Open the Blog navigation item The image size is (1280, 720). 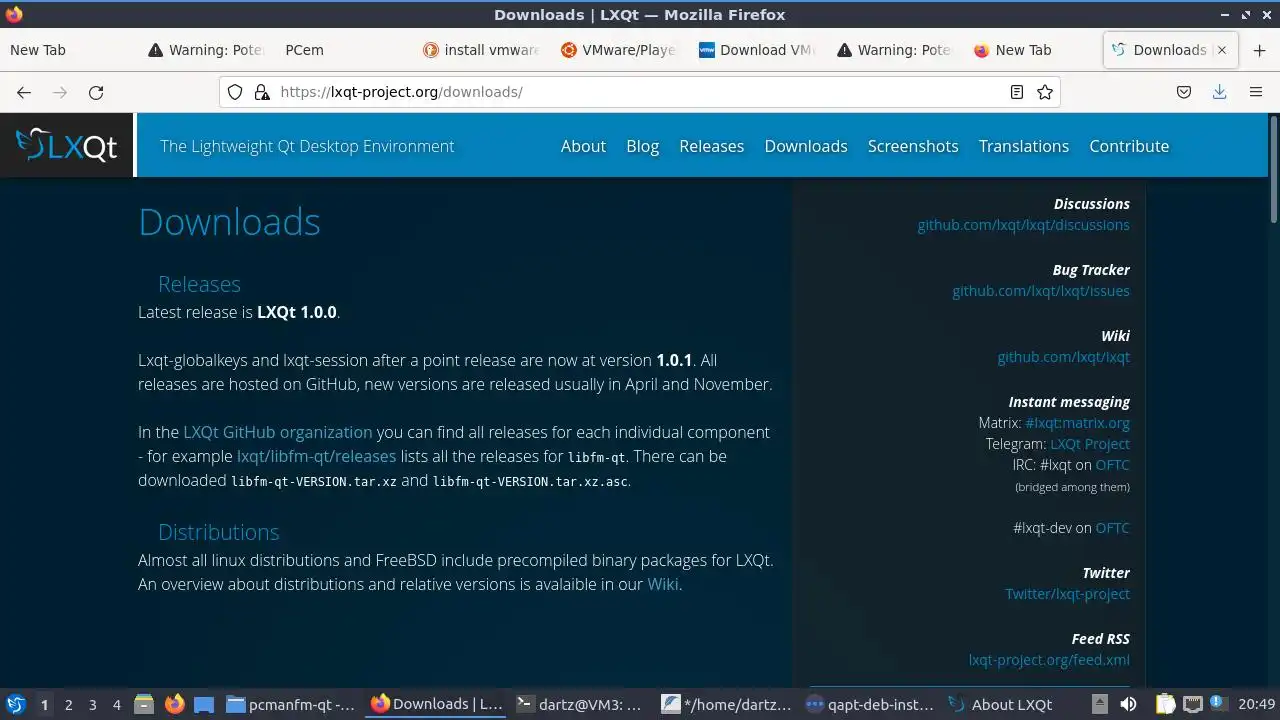642,146
